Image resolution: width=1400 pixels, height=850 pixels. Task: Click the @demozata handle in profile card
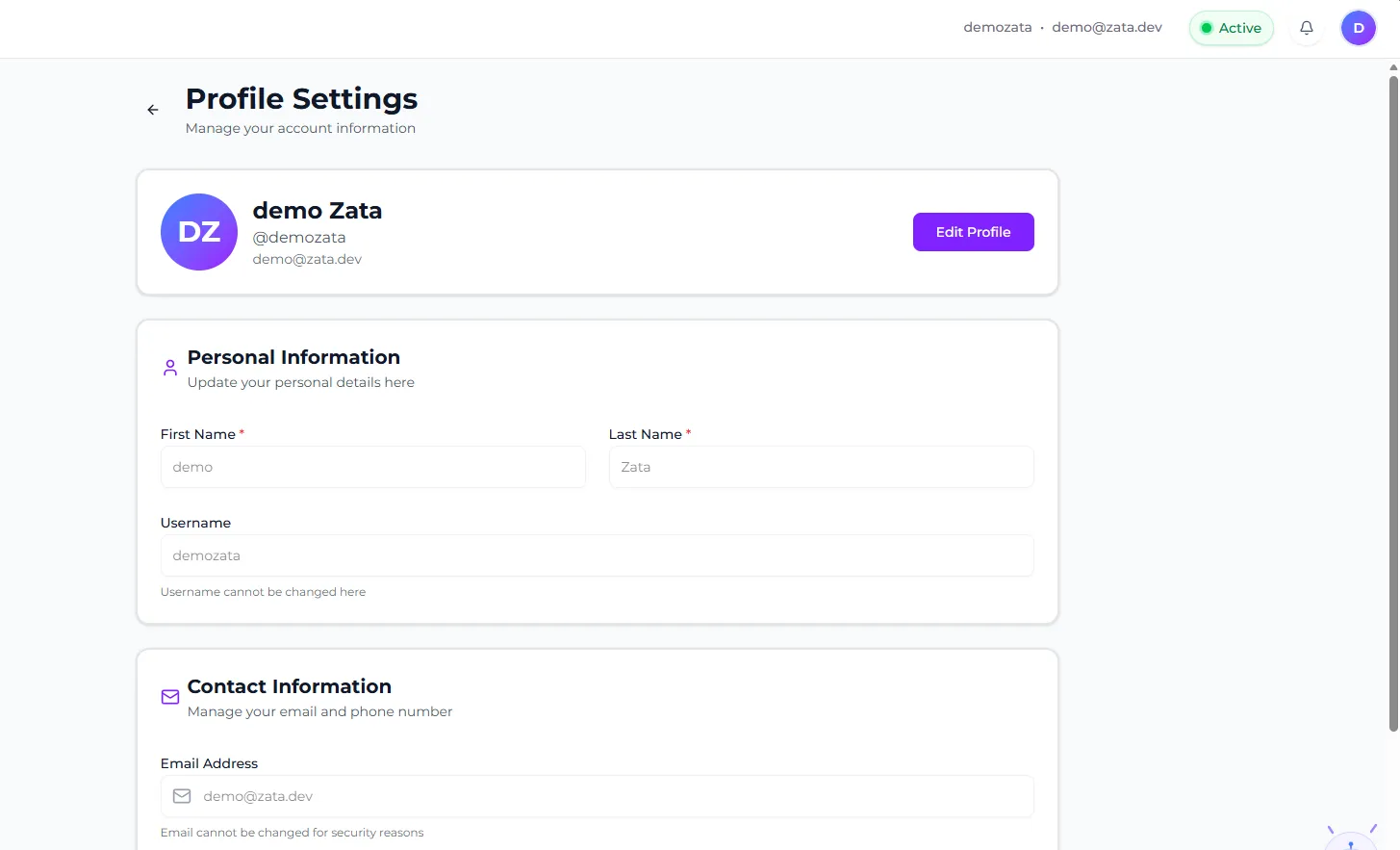click(x=299, y=237)
